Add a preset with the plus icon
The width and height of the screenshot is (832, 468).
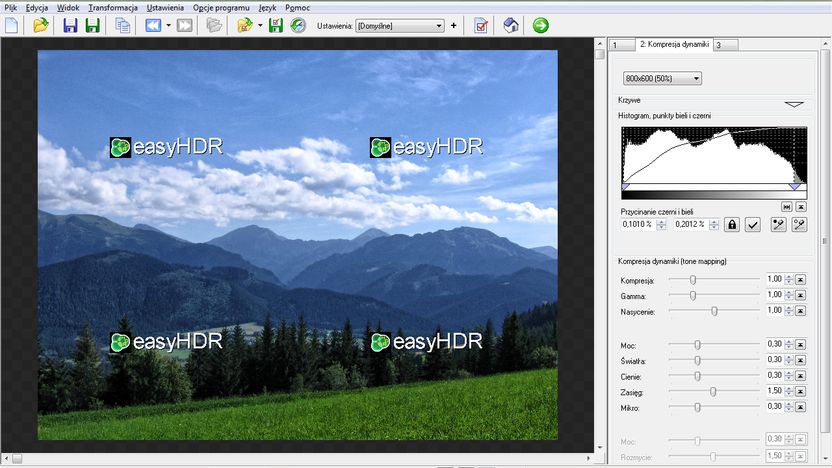click(x=454, y=25)
